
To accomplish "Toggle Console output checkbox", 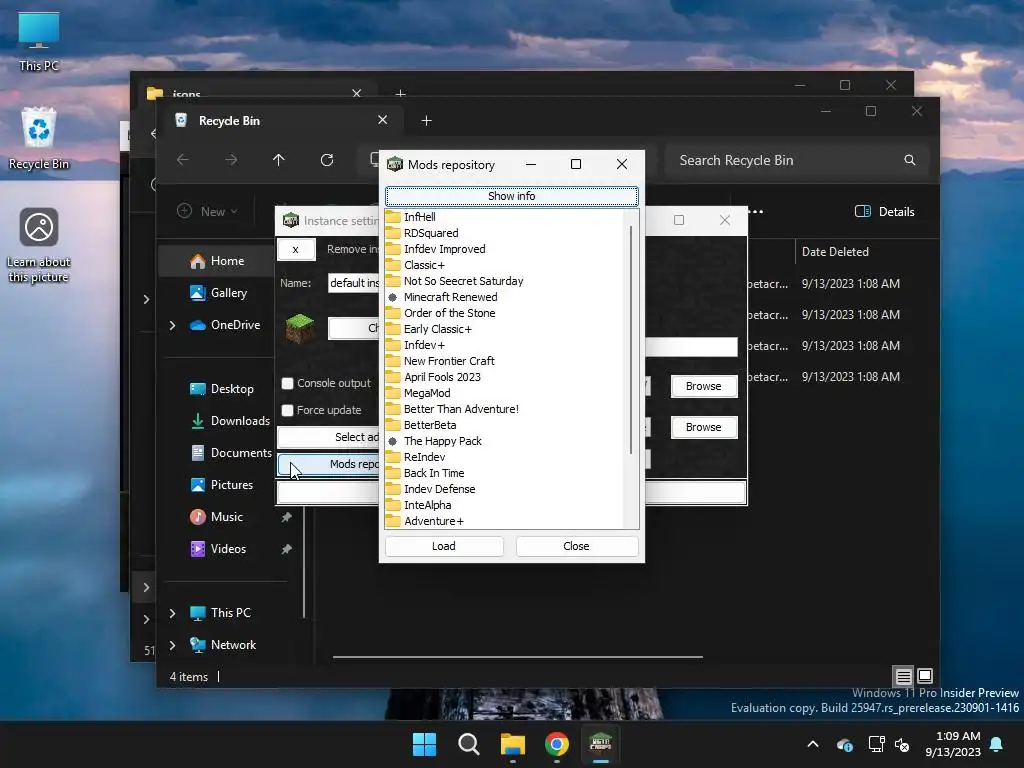I will pyautogui.click(x=287, y=383).
